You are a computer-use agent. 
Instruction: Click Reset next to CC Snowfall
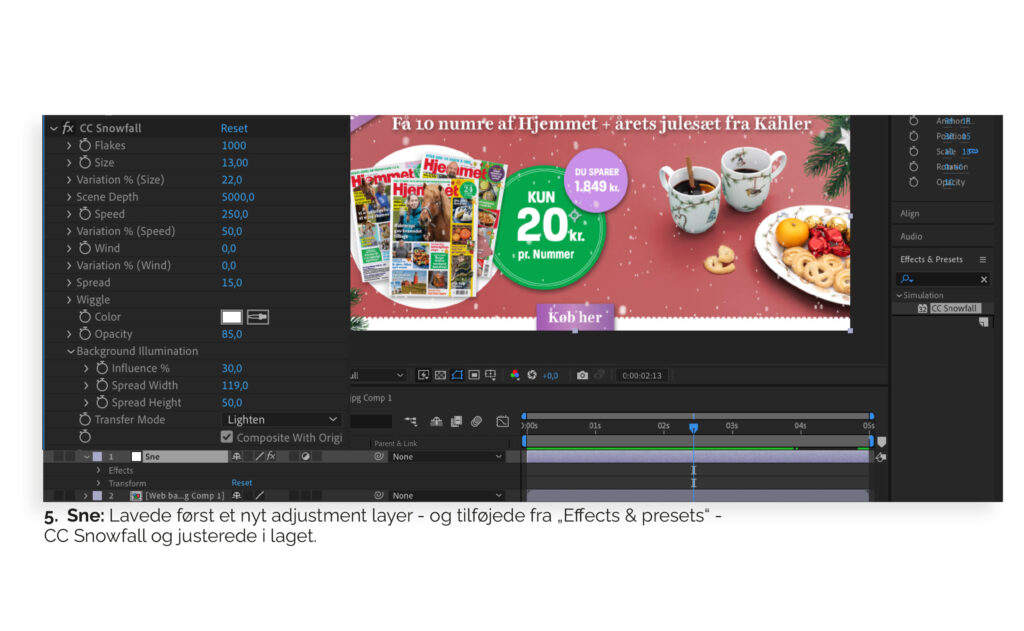[234, 128]
